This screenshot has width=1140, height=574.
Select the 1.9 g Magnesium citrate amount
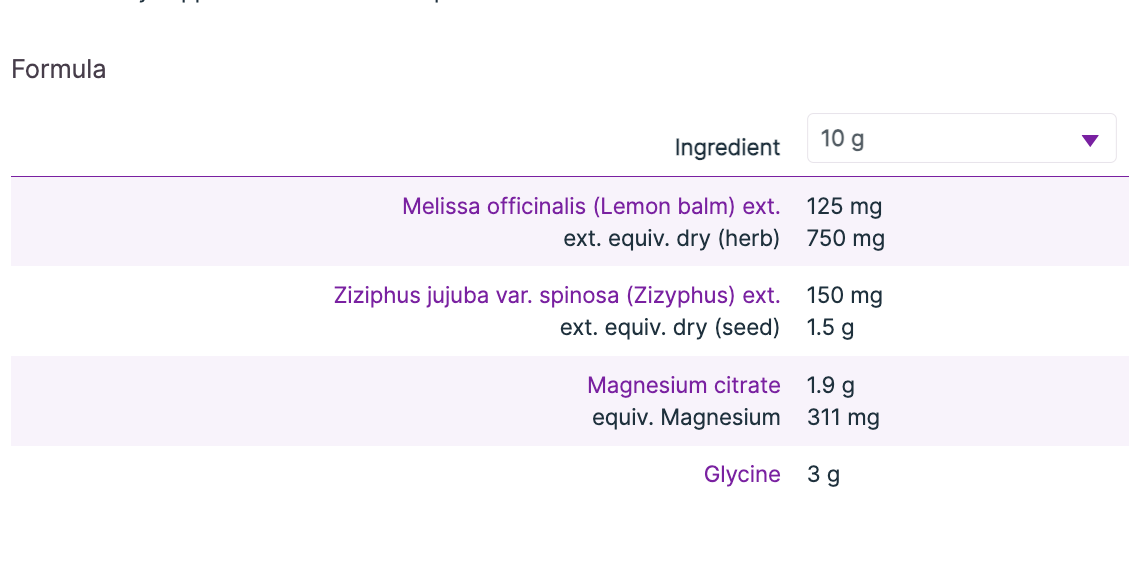click(830, 386)
